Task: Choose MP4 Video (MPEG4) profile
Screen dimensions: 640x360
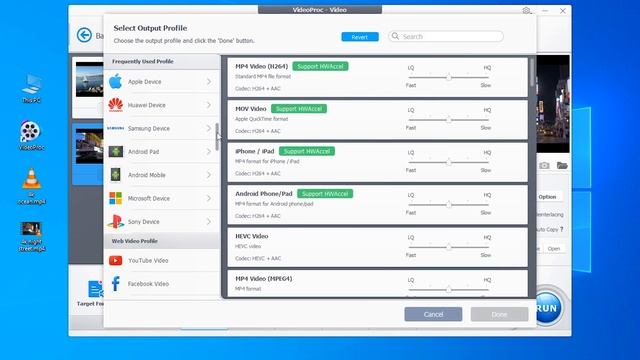Action: [x=377, y=283]
